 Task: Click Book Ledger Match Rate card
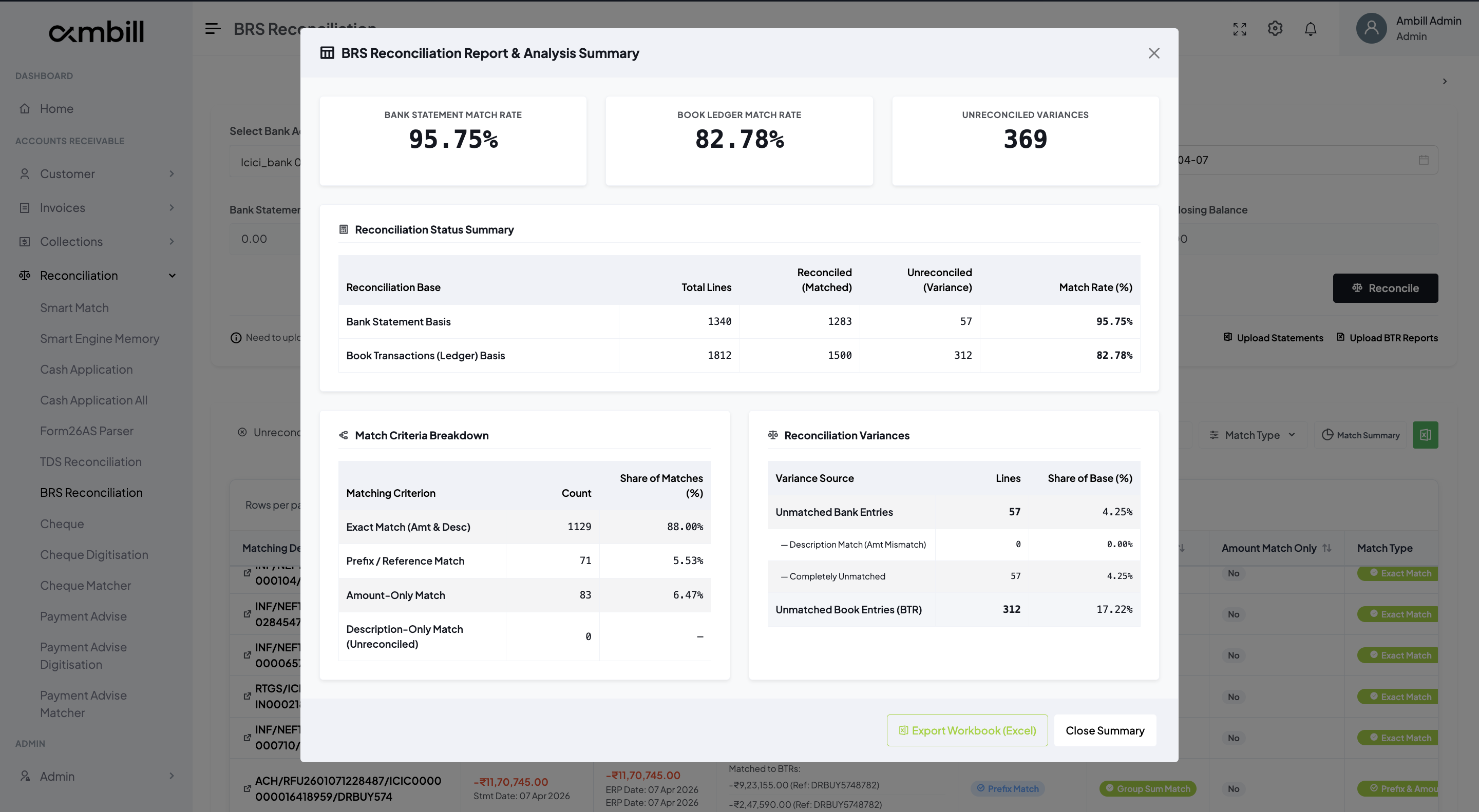[x=739, y=141]
